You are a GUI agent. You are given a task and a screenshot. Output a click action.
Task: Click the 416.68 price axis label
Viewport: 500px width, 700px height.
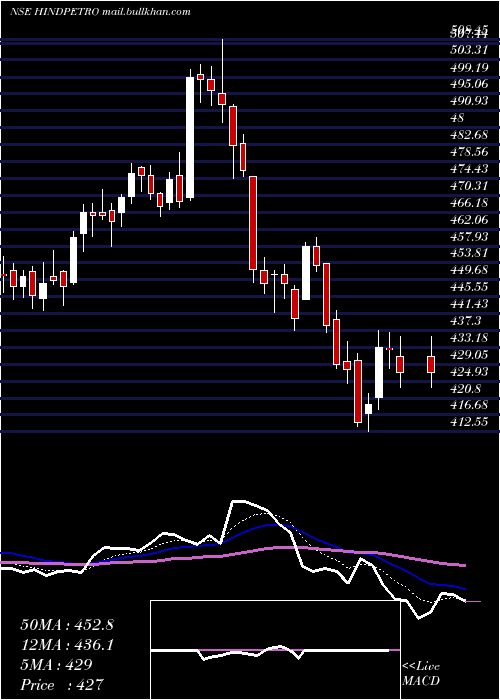(x=468, y=405)
